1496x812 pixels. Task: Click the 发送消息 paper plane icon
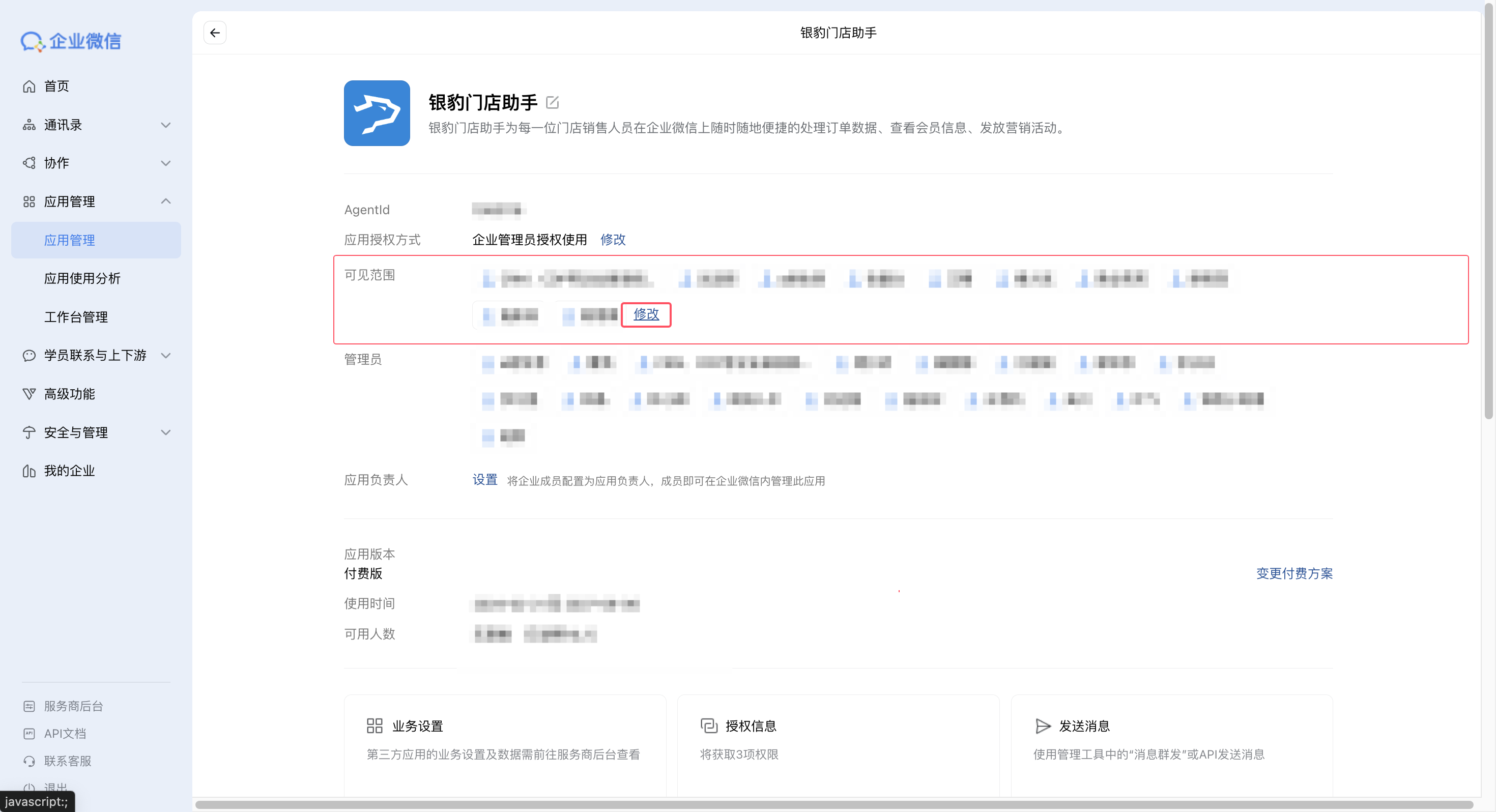pyautogui.click(x=1043, y=726)
